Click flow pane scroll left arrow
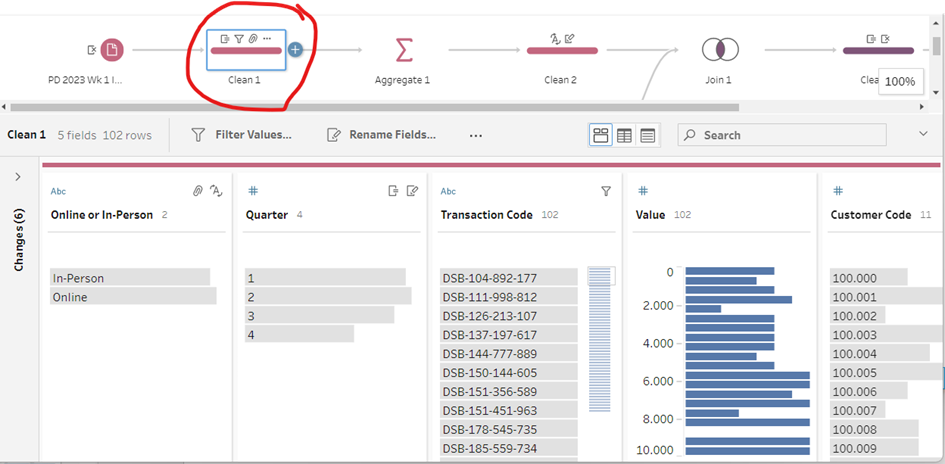Image resolution: width=945 pixels, height=464 pixels. [4, 107]
